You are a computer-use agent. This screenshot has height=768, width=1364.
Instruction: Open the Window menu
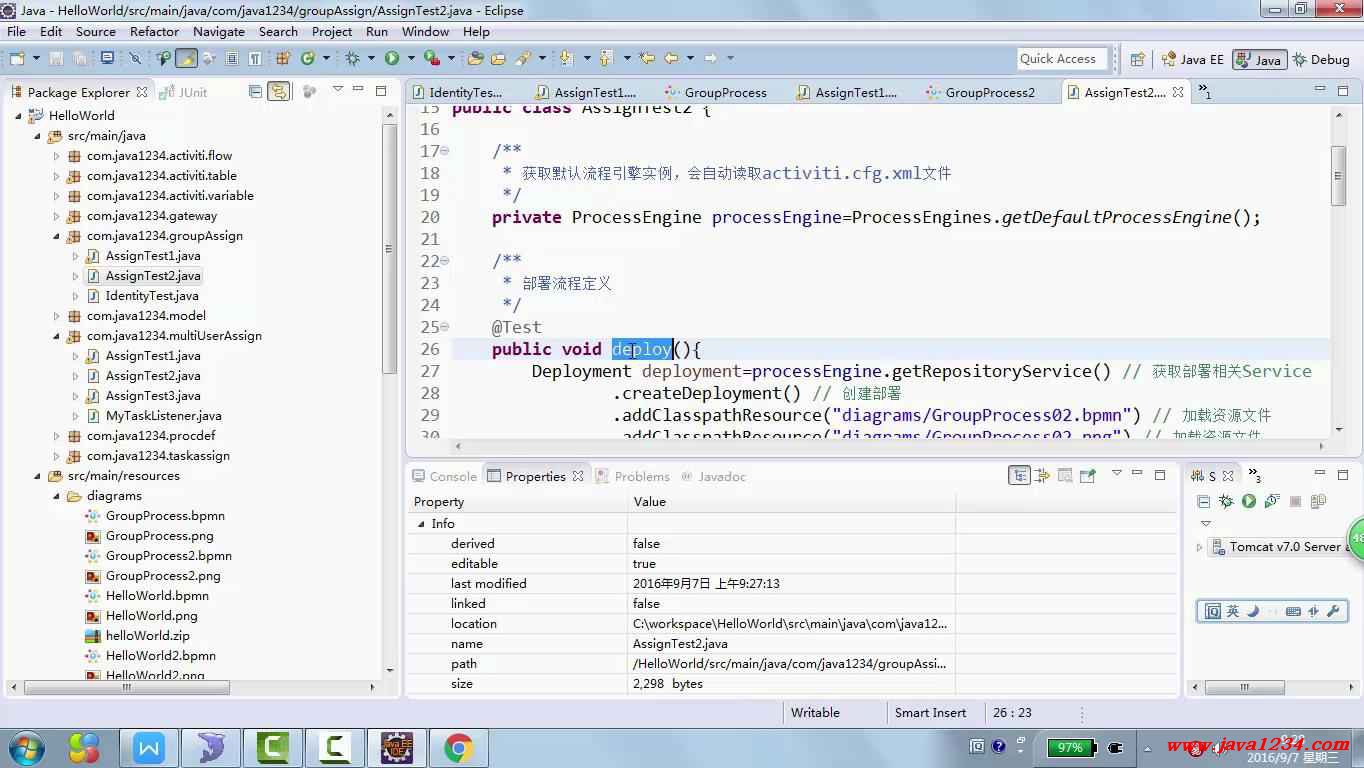point(425,31)
